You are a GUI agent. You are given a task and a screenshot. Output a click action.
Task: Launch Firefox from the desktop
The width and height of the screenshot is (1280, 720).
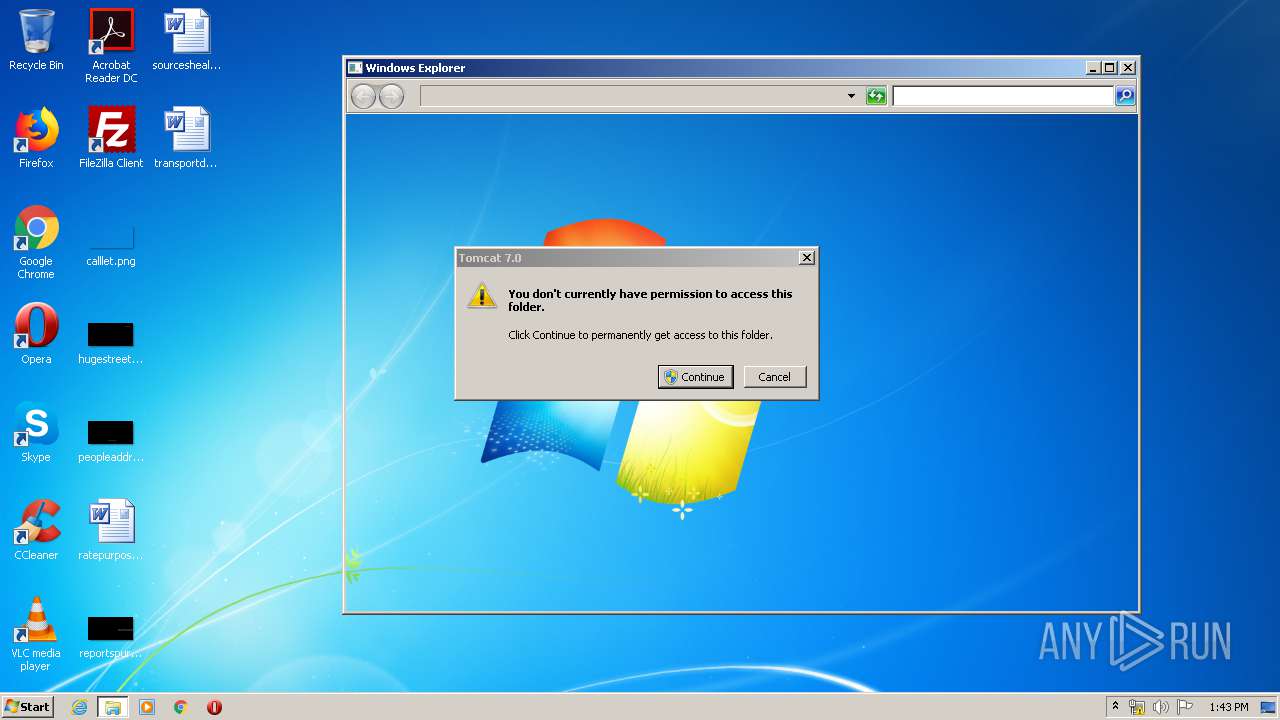36,138
